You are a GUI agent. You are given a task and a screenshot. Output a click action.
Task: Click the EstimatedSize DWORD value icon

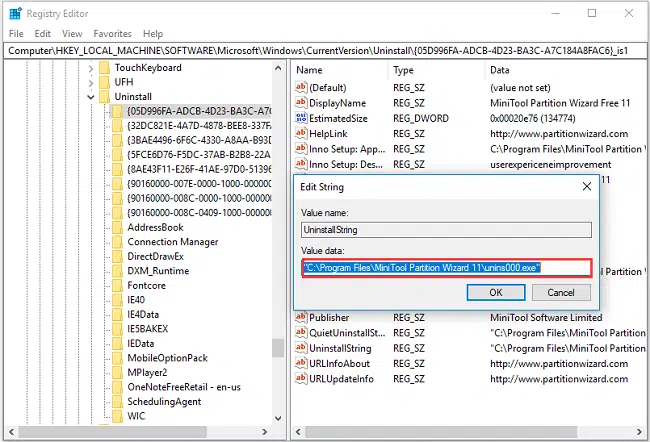tap(302, 118)
